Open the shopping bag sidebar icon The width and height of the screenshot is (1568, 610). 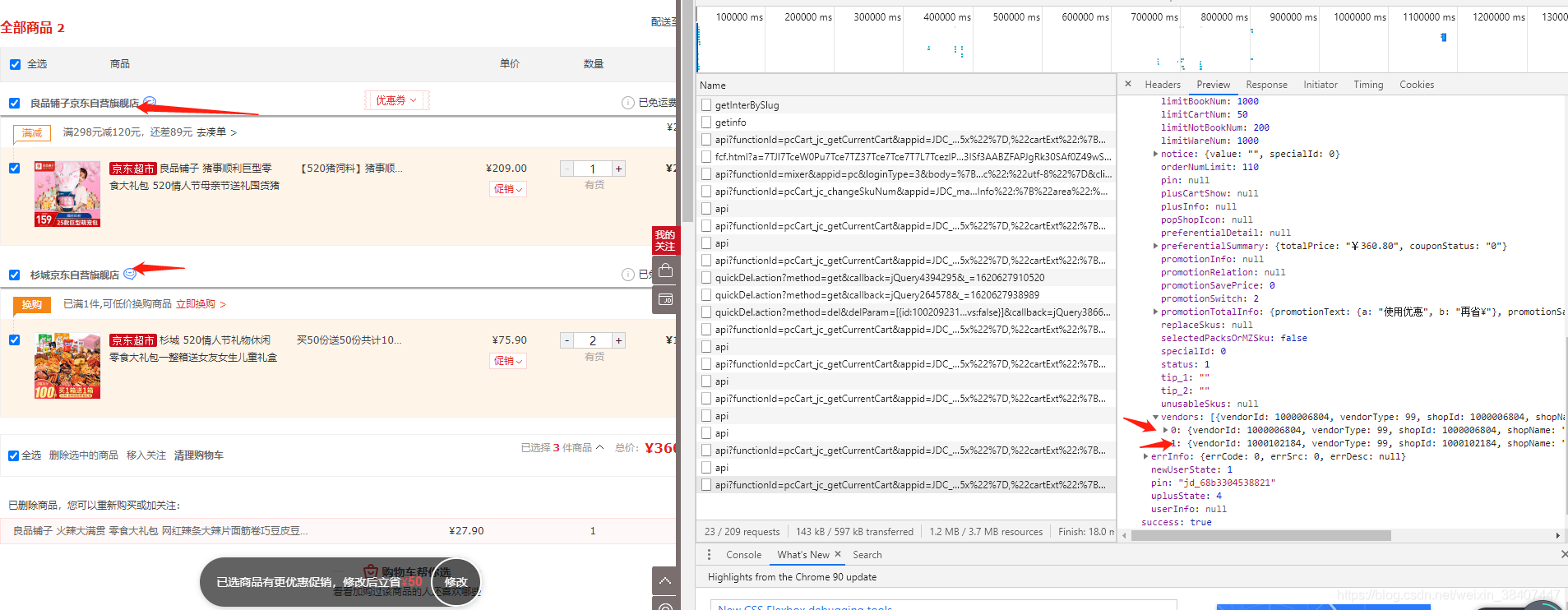(x=665, y=270)
